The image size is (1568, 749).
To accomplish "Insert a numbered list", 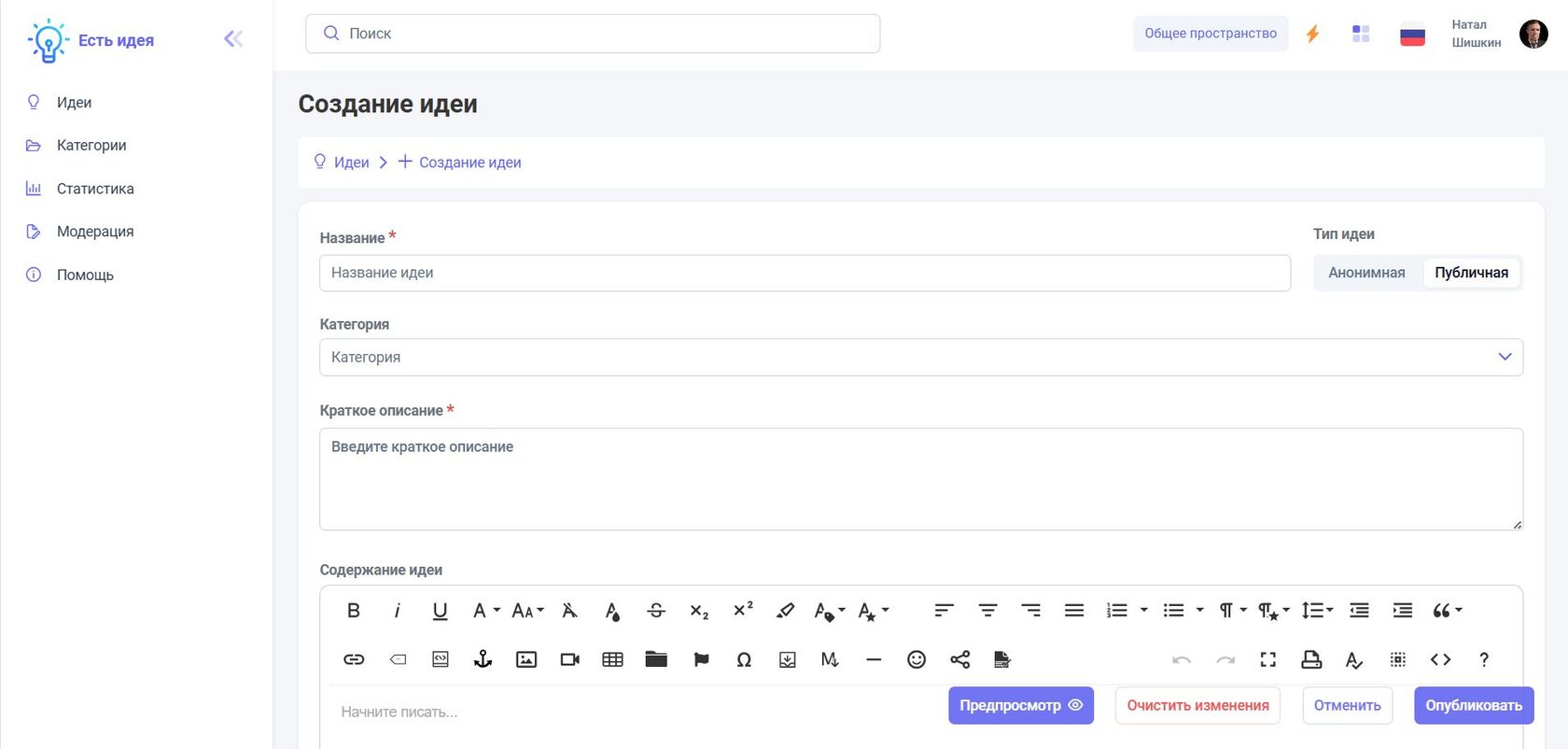I will pos(1117,611).
